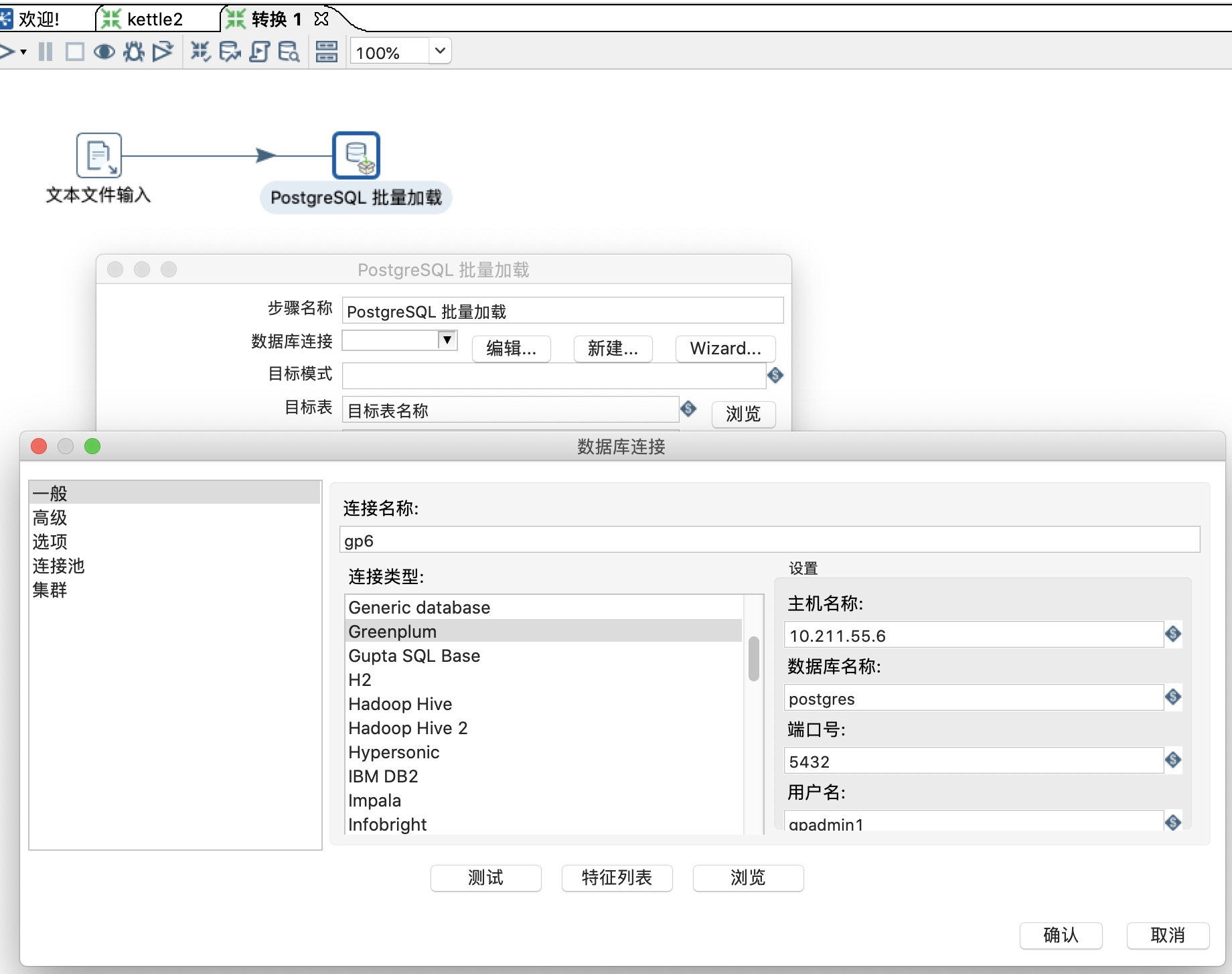Click the 新建... button
This screenshot has height=974, width=1232.
coord(613,348)
